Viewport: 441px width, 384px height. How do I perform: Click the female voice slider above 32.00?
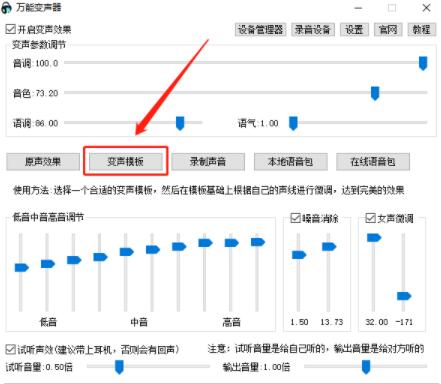pos(374,238)
